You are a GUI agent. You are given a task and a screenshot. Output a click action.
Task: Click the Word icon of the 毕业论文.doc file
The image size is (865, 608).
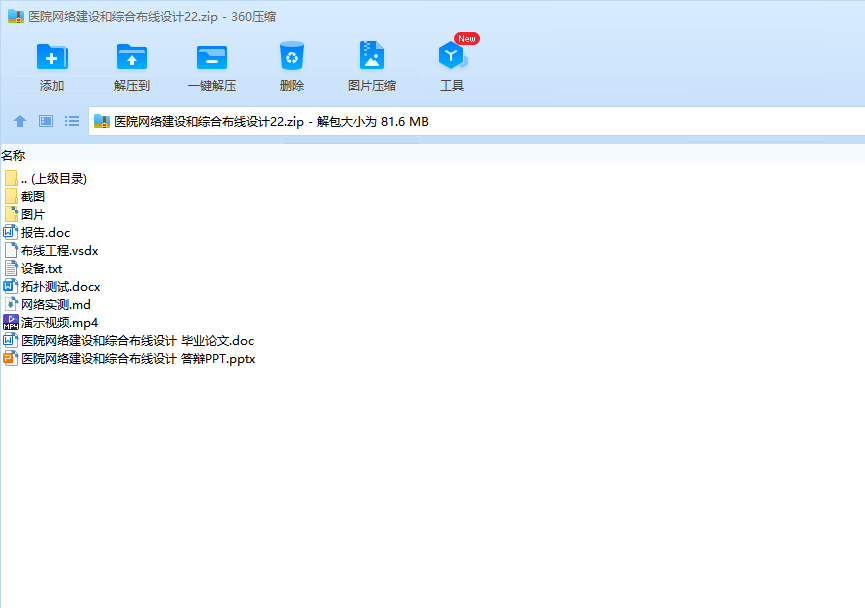coord(10,340)
